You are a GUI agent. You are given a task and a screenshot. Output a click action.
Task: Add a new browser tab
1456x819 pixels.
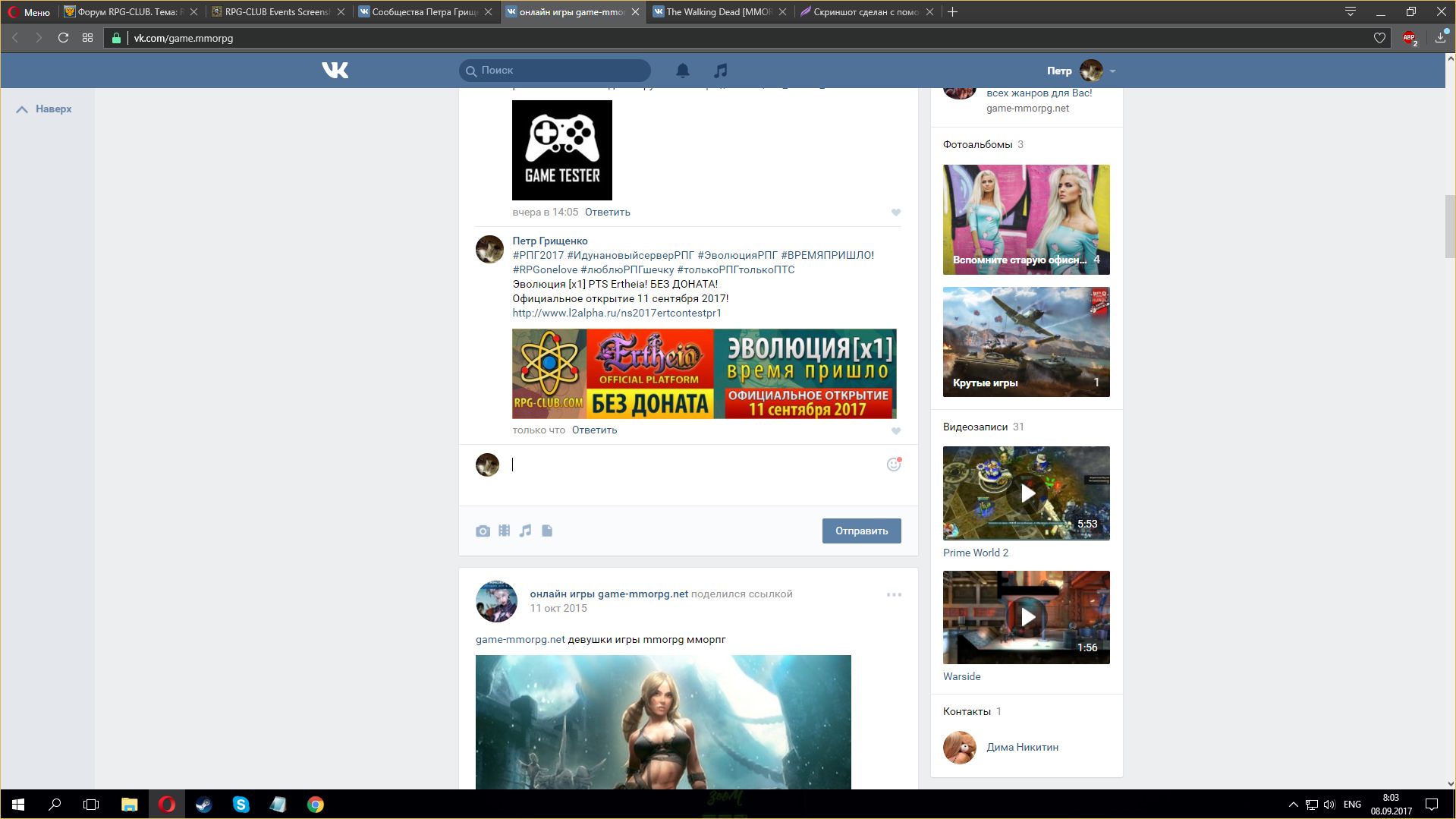click(x=953, y=11)
